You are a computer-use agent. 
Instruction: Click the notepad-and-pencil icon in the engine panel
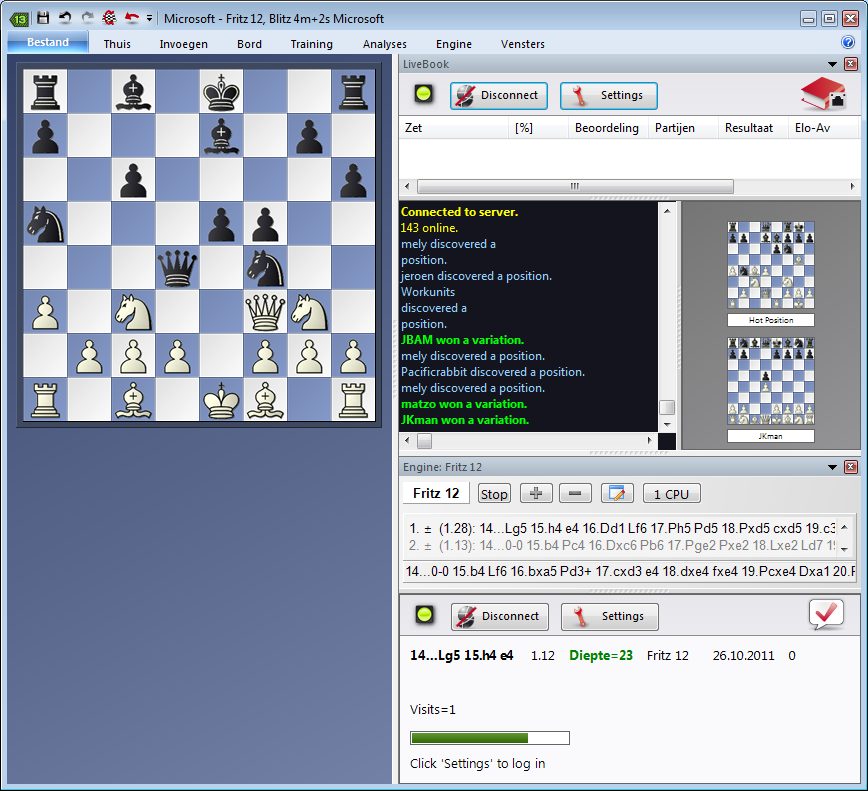(x=617, y=493)
